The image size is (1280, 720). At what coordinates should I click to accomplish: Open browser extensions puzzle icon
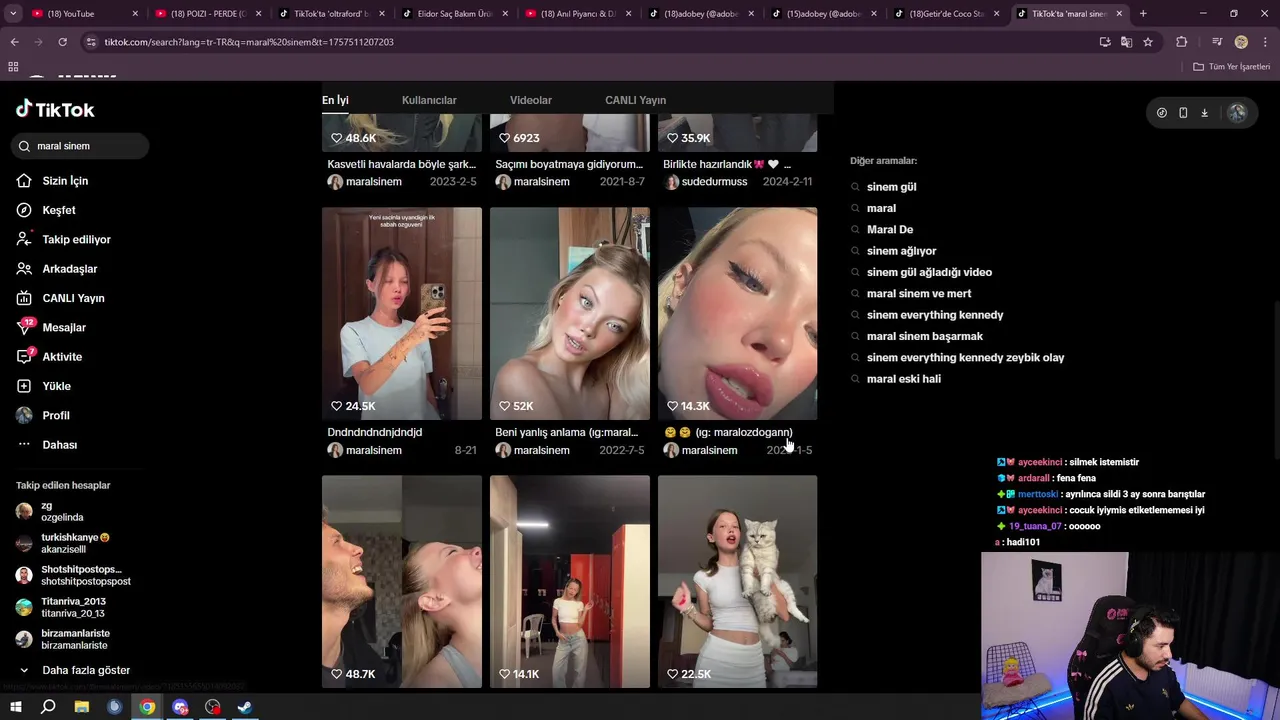coord(1182,42)
